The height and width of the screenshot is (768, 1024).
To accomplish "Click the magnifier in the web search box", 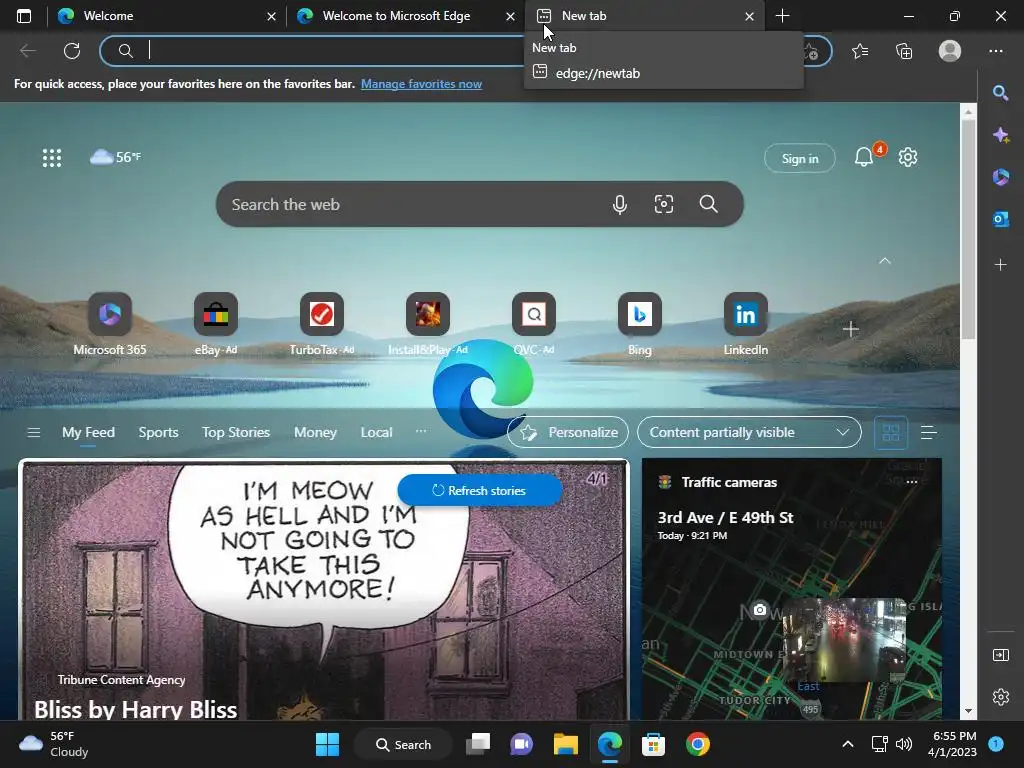I will tap(709, 204).
